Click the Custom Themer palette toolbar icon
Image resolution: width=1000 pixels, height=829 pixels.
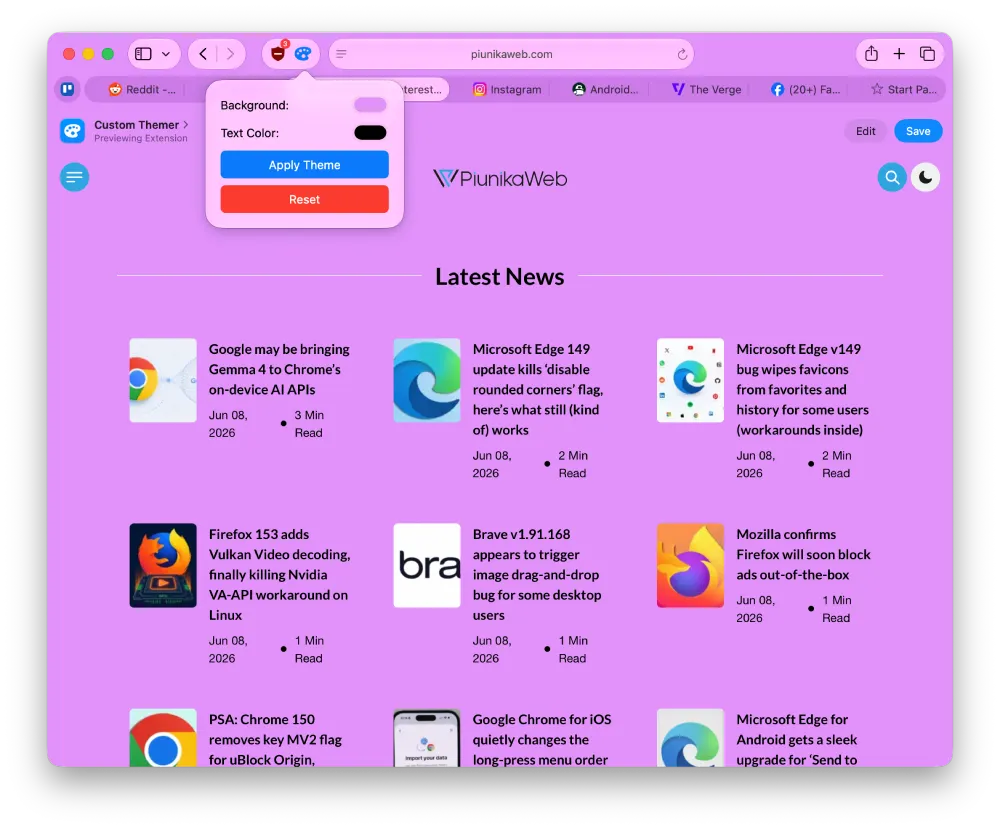tap(303, 54)
